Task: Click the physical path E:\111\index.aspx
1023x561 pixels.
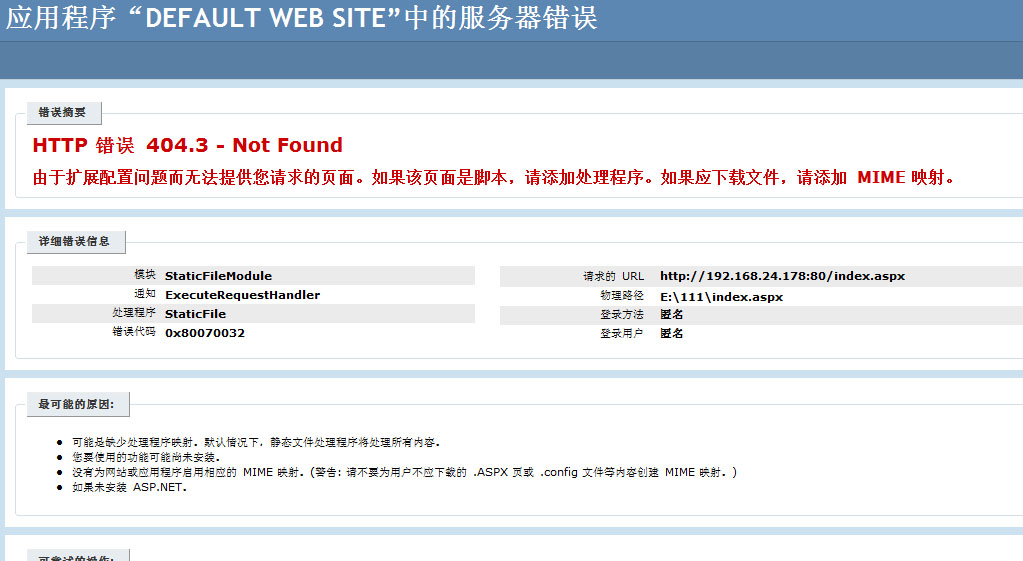Action: click(721, 297)
